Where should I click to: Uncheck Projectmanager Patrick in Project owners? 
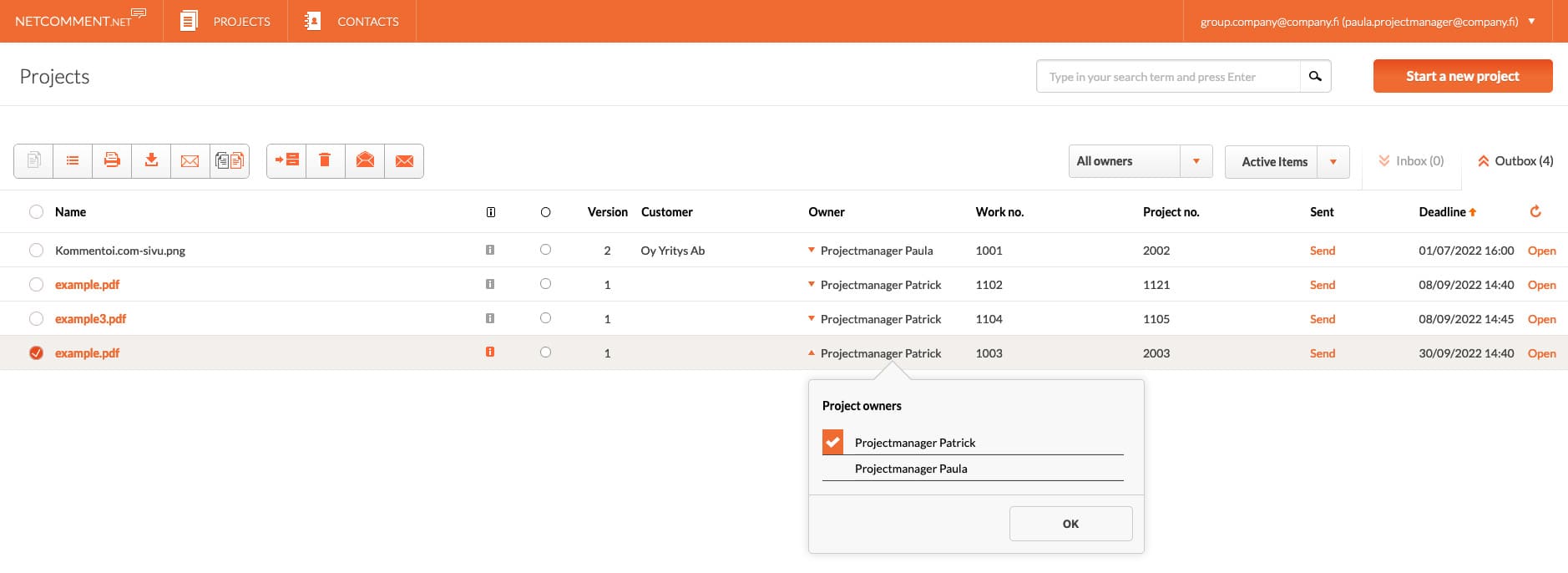(832, 442)
